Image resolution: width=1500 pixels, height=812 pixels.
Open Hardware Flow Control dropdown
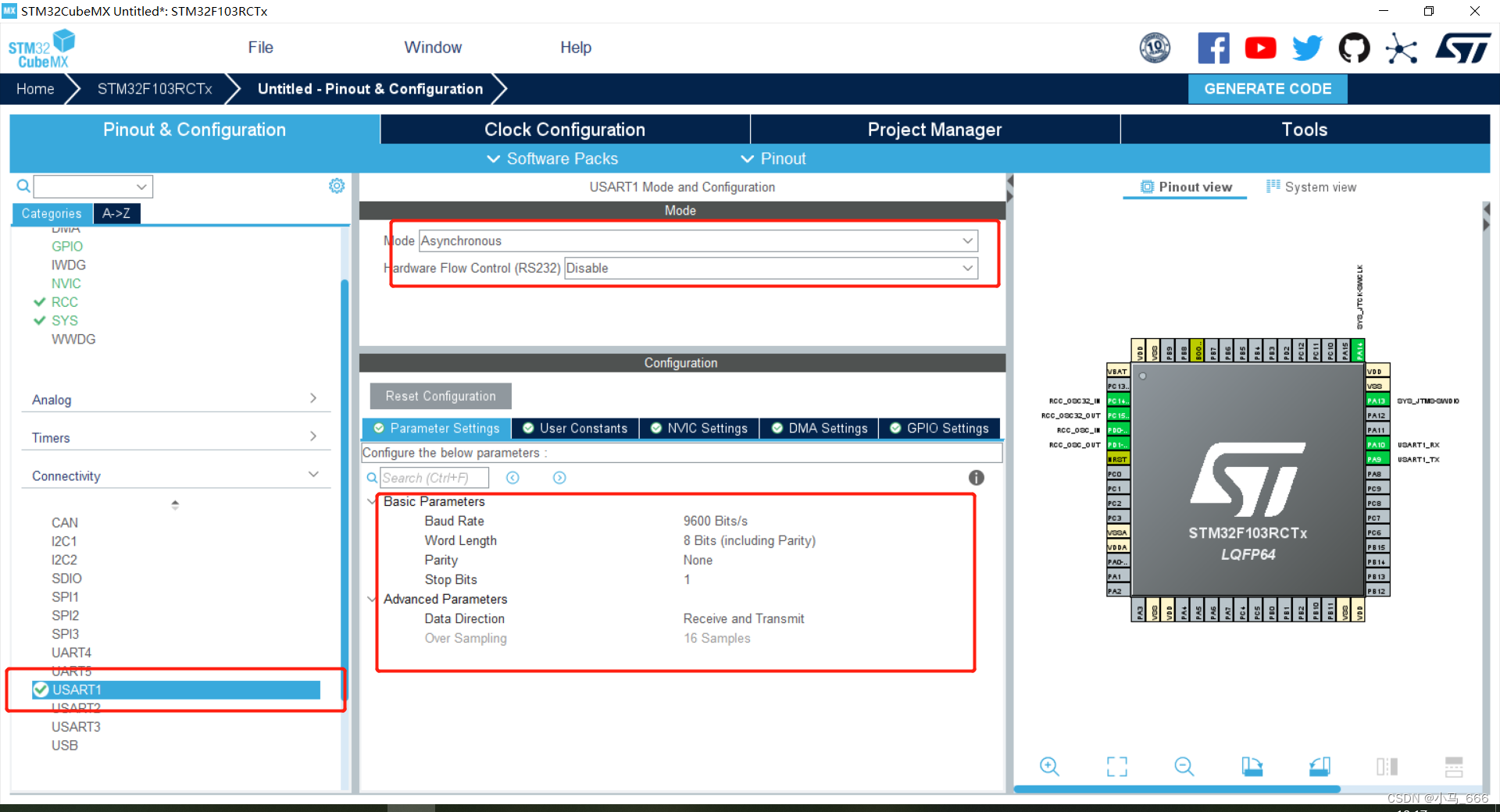click(771, 268)
